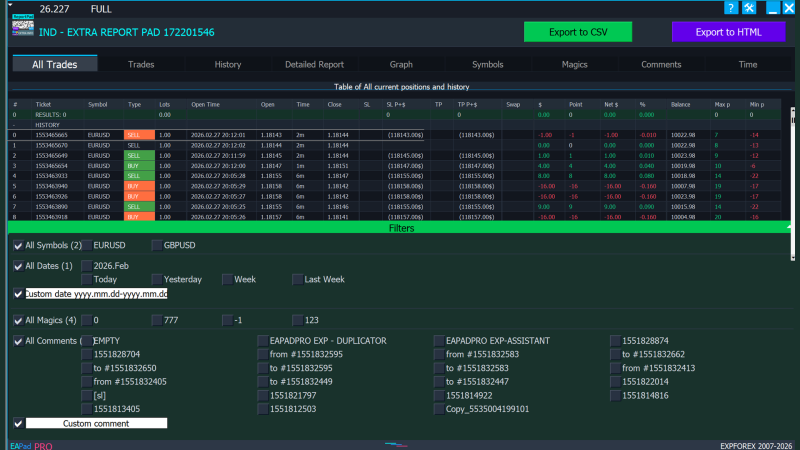
Task: Minimize the report pad panel
Action: click(773, 8)
